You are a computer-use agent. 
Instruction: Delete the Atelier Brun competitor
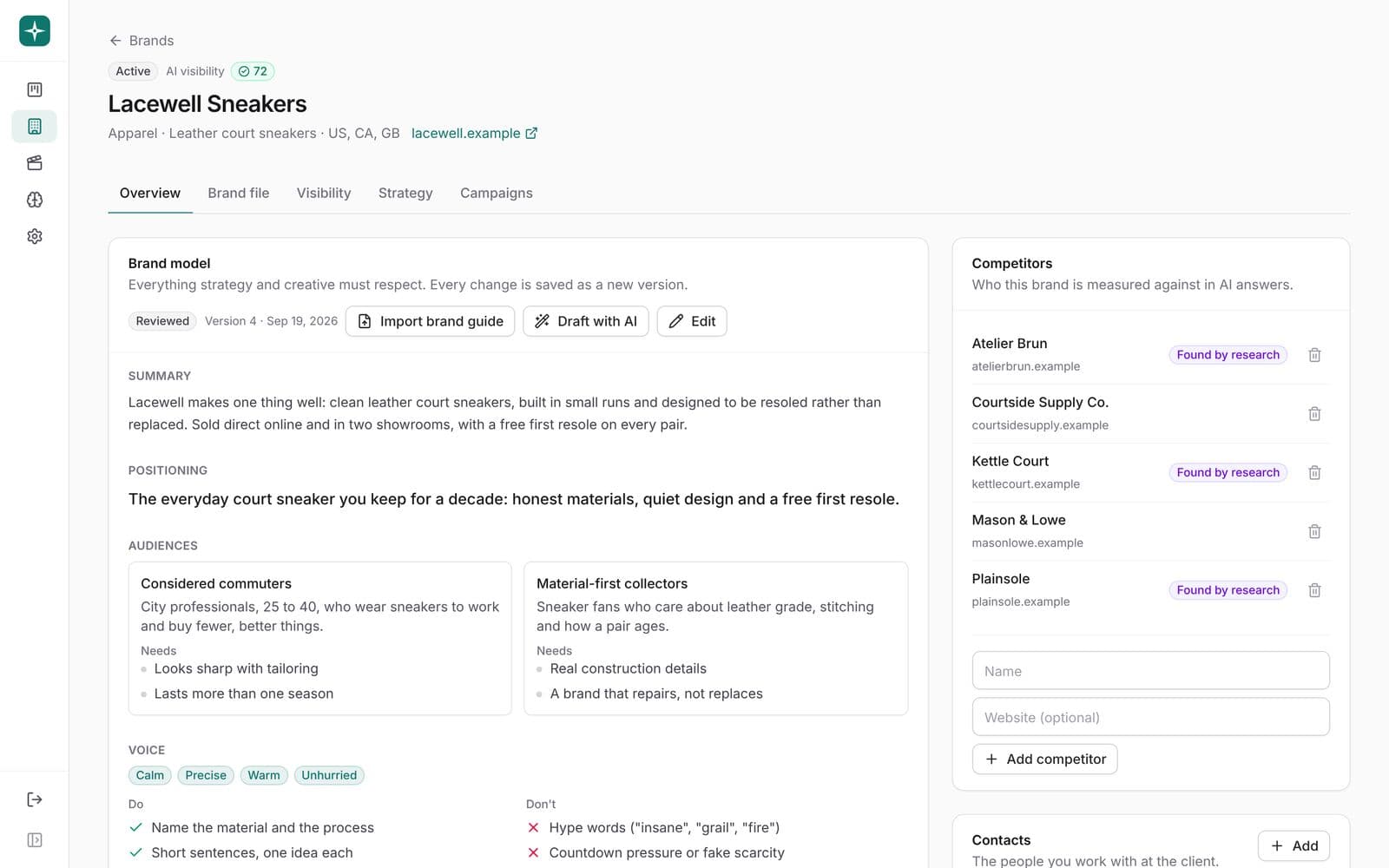point(1314,355)
